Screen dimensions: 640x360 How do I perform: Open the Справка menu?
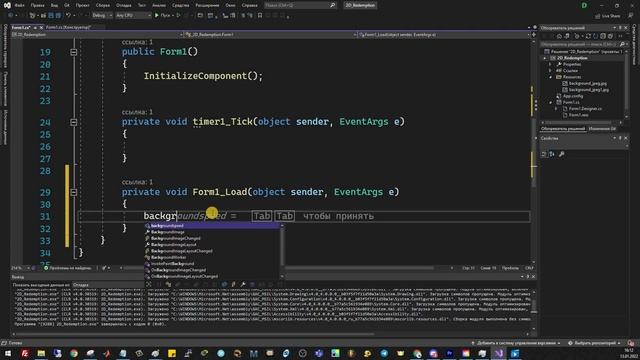249,5
